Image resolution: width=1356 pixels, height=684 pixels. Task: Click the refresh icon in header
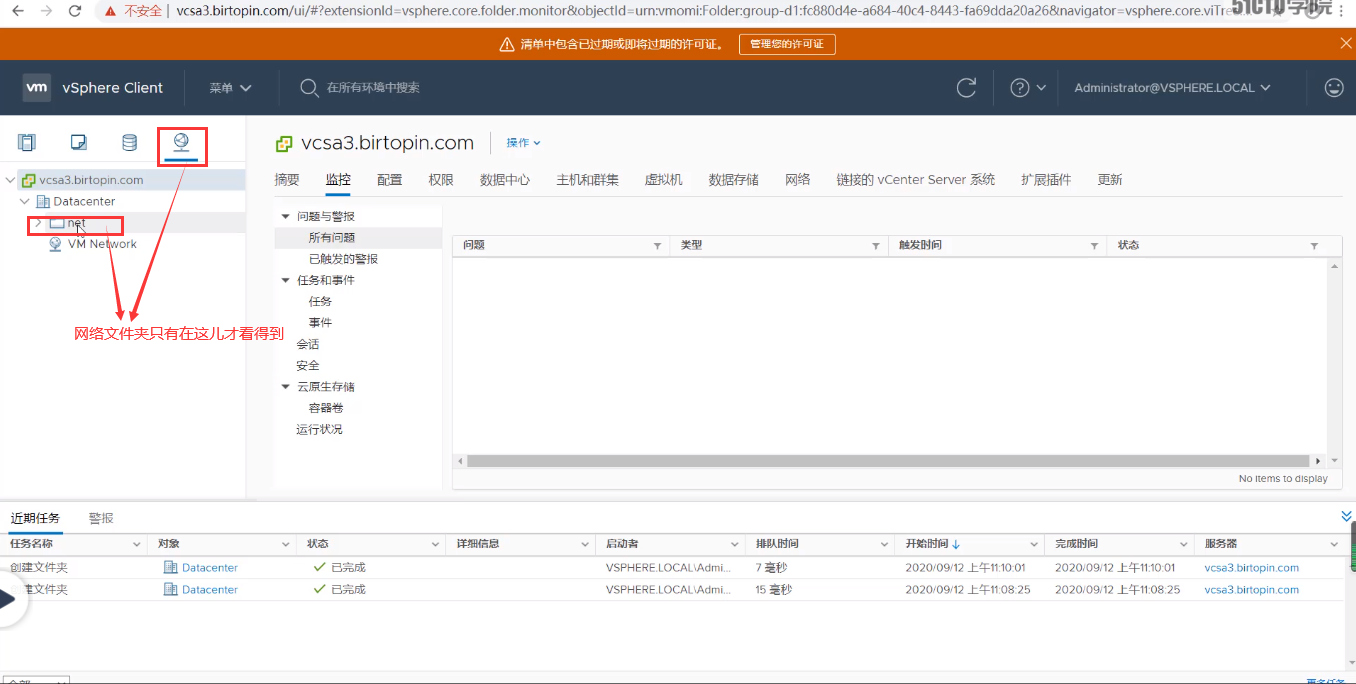(966, 88)
